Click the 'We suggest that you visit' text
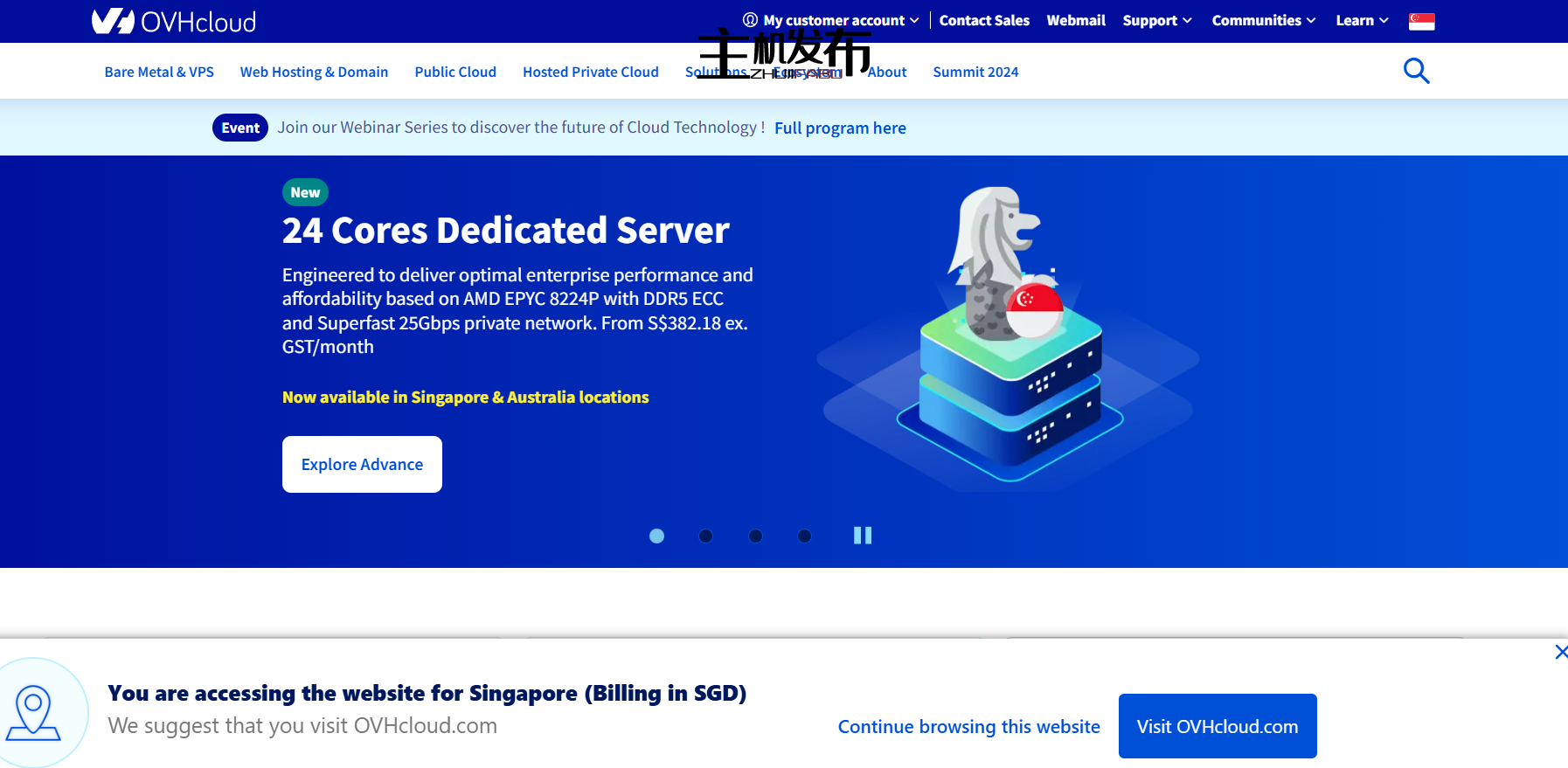This screenshot has height=768, width=1568. pos(302,726)
